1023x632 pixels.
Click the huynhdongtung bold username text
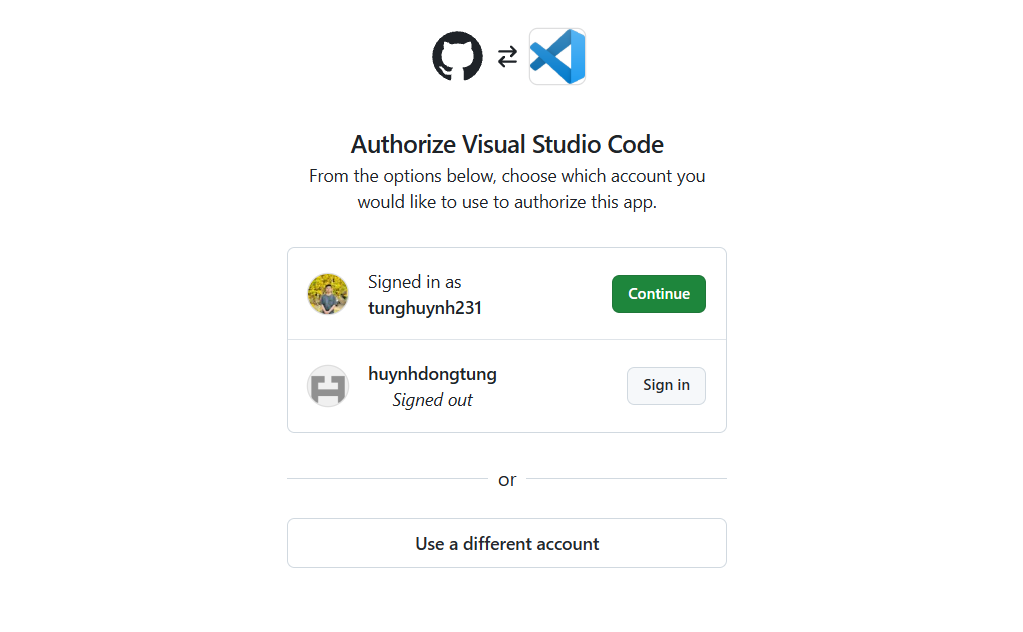click(432, 373)
